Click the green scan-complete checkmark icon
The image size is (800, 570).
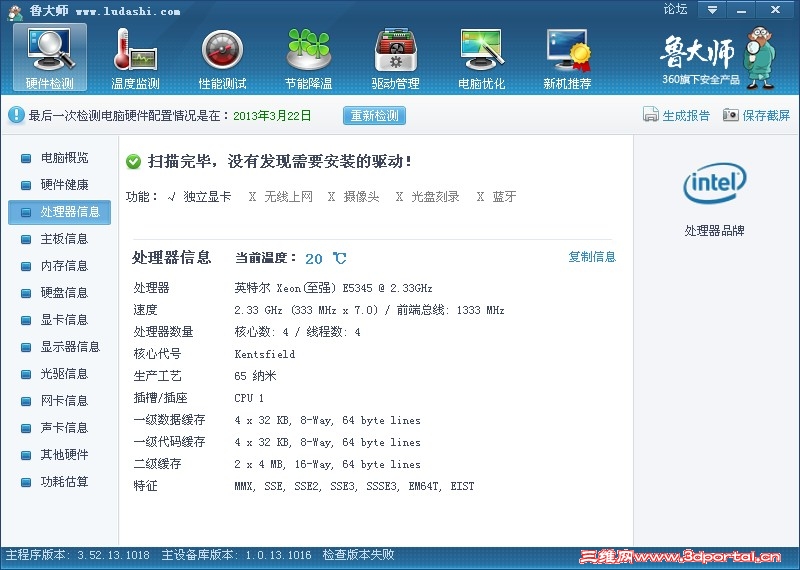pos(133,162)
